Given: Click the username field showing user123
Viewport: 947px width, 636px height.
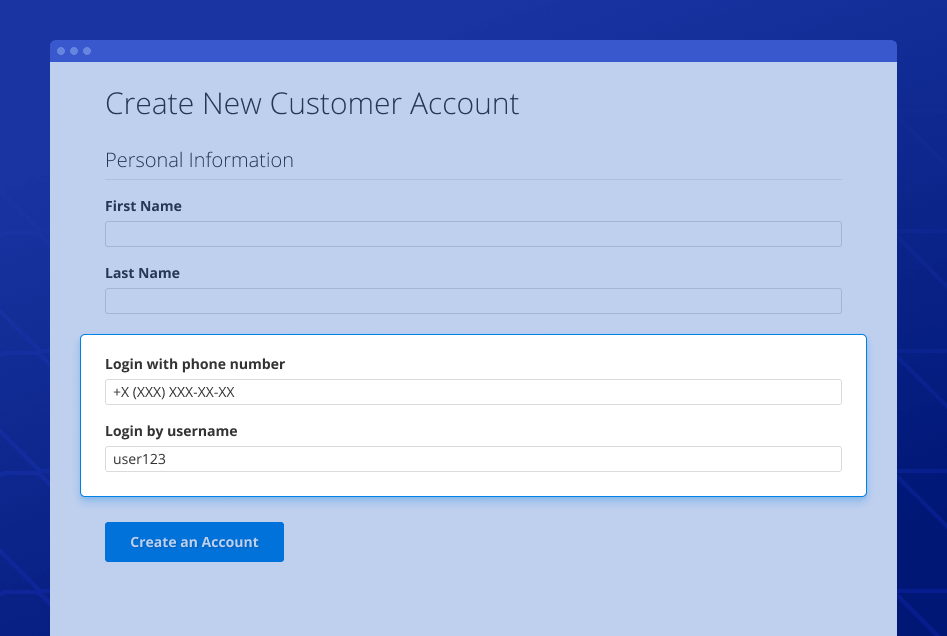Looking at the screenshot, I should [x=472, y=459].
